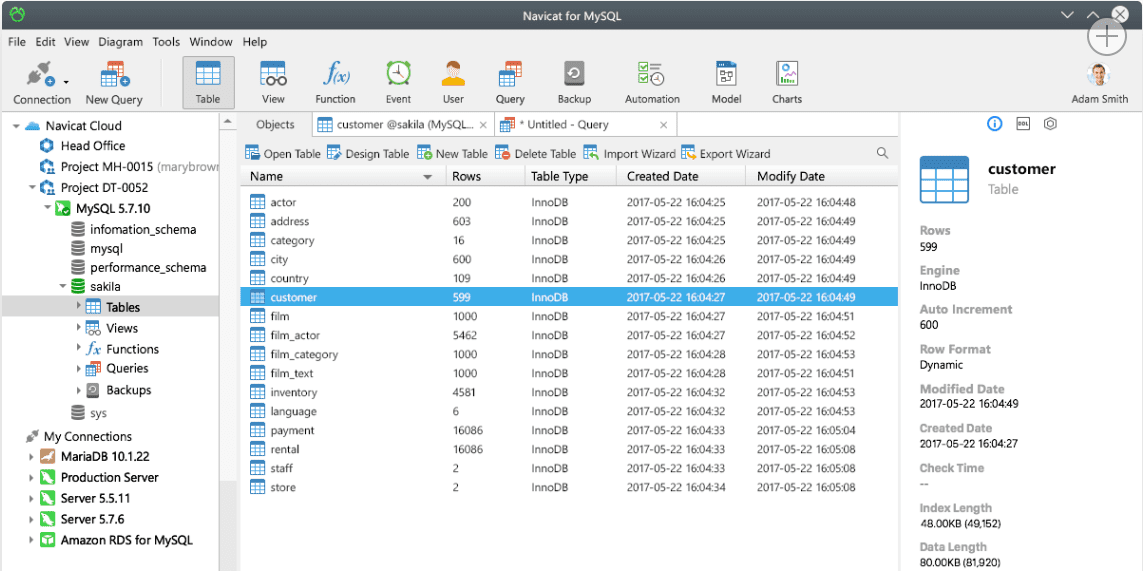Expand the Backups tree node

pyautogui.click(x=79, y=389)
